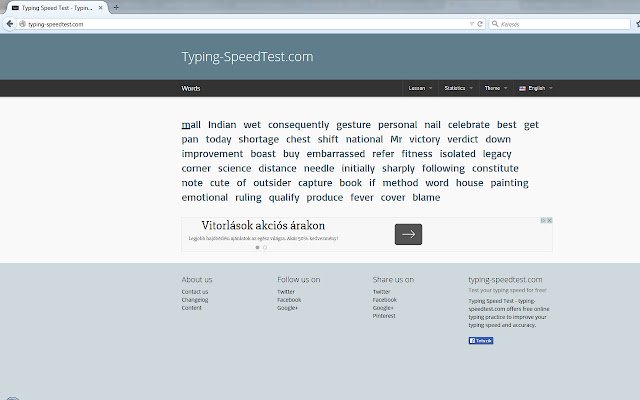640x400 pixels.
Task: Open the Theme dropdown menu
Action: pos(496,88)
